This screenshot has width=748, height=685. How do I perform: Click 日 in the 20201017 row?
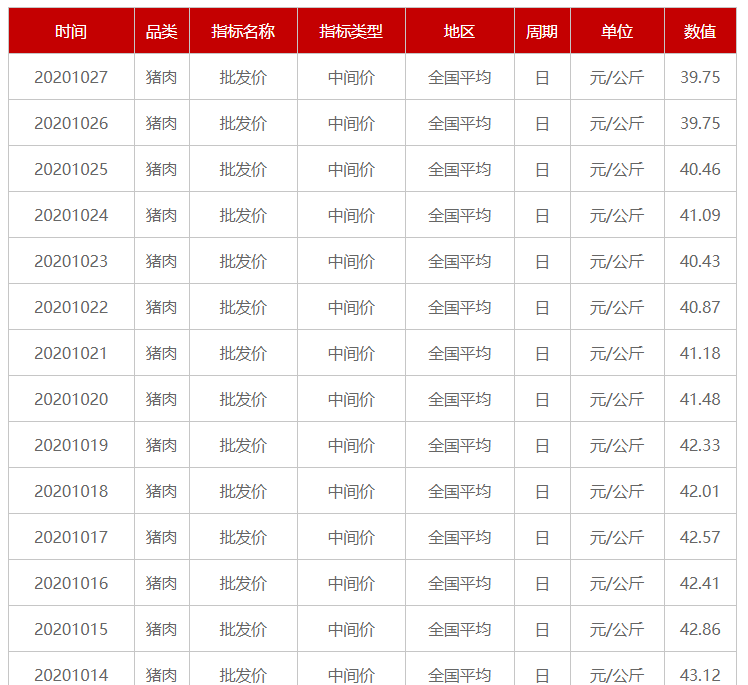click(x=542, y=538)
